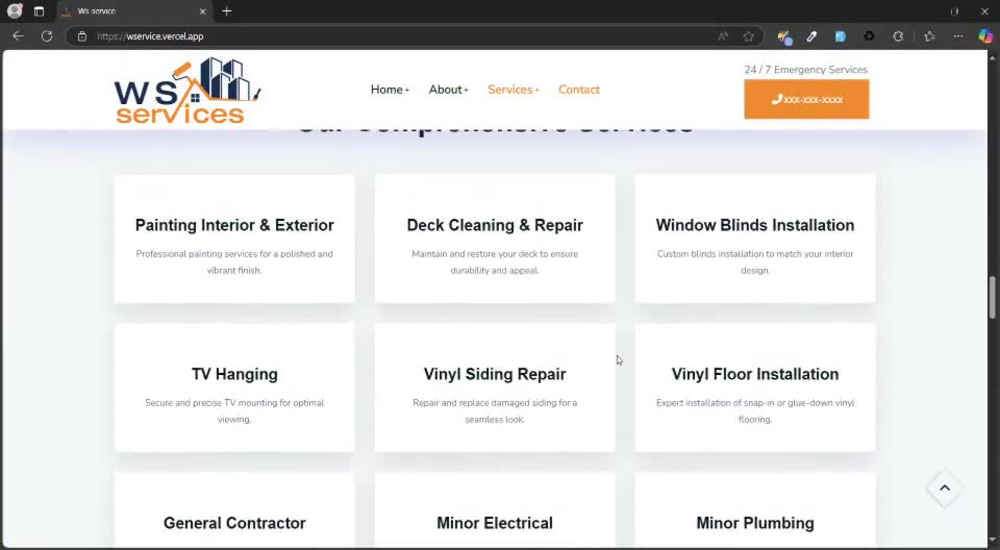1000x550 pixels.
Task: Open Deck Cleaning & Repair card
Action: coord(495,238)
